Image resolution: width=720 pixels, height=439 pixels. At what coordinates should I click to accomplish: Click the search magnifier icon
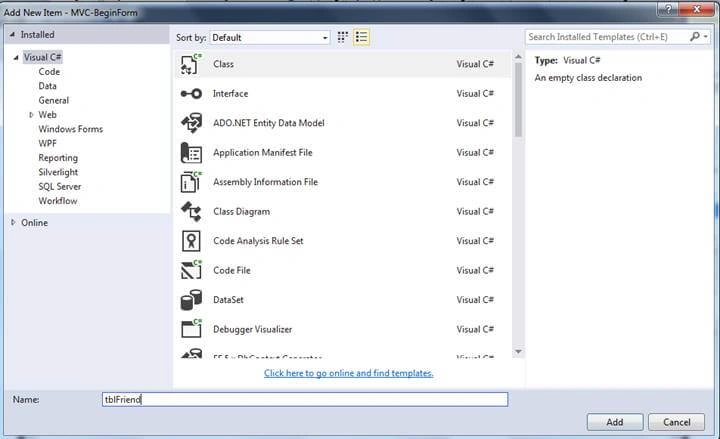[695, 36]
